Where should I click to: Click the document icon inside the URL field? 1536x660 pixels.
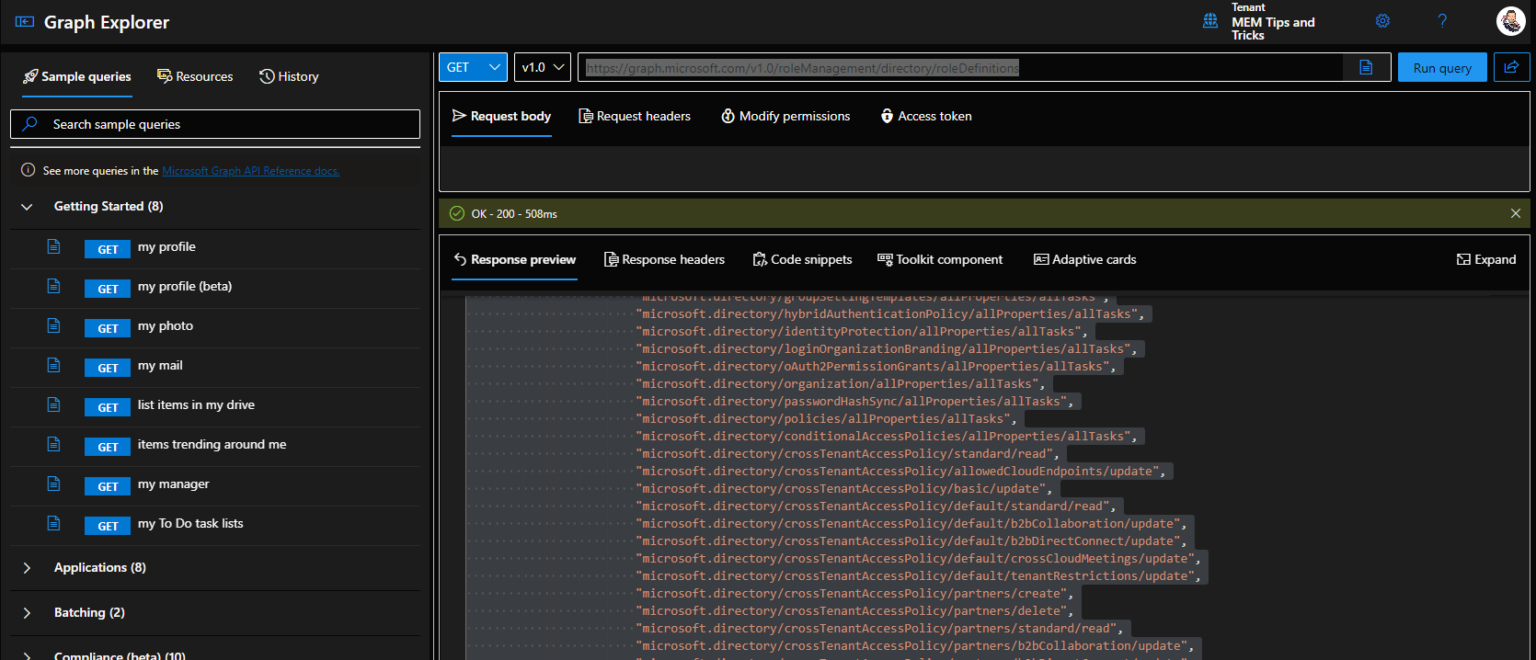point(1366,67)
